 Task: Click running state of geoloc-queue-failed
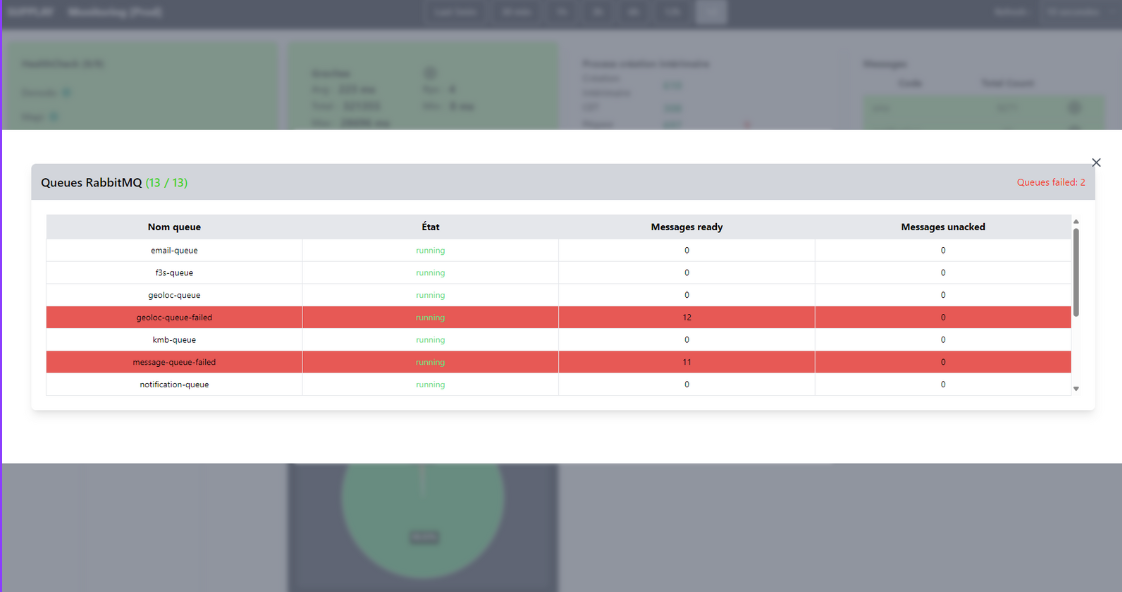(430, 317)
